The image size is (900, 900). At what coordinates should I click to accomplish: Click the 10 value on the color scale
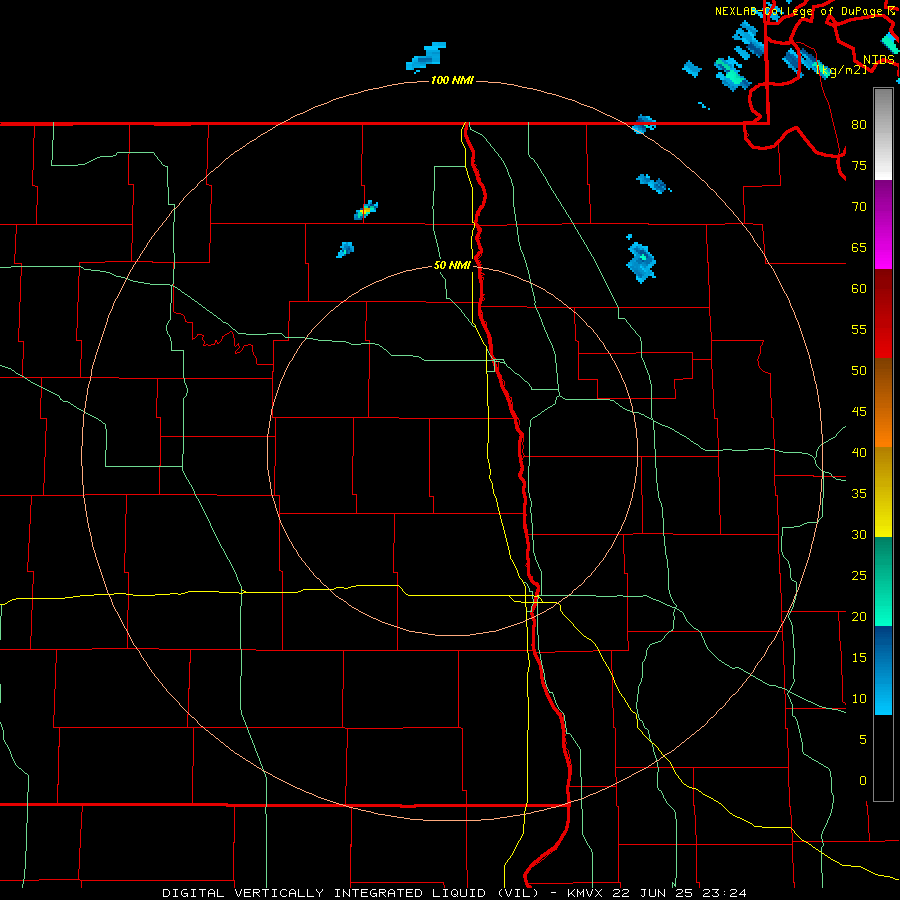click(x=859, y=699)
